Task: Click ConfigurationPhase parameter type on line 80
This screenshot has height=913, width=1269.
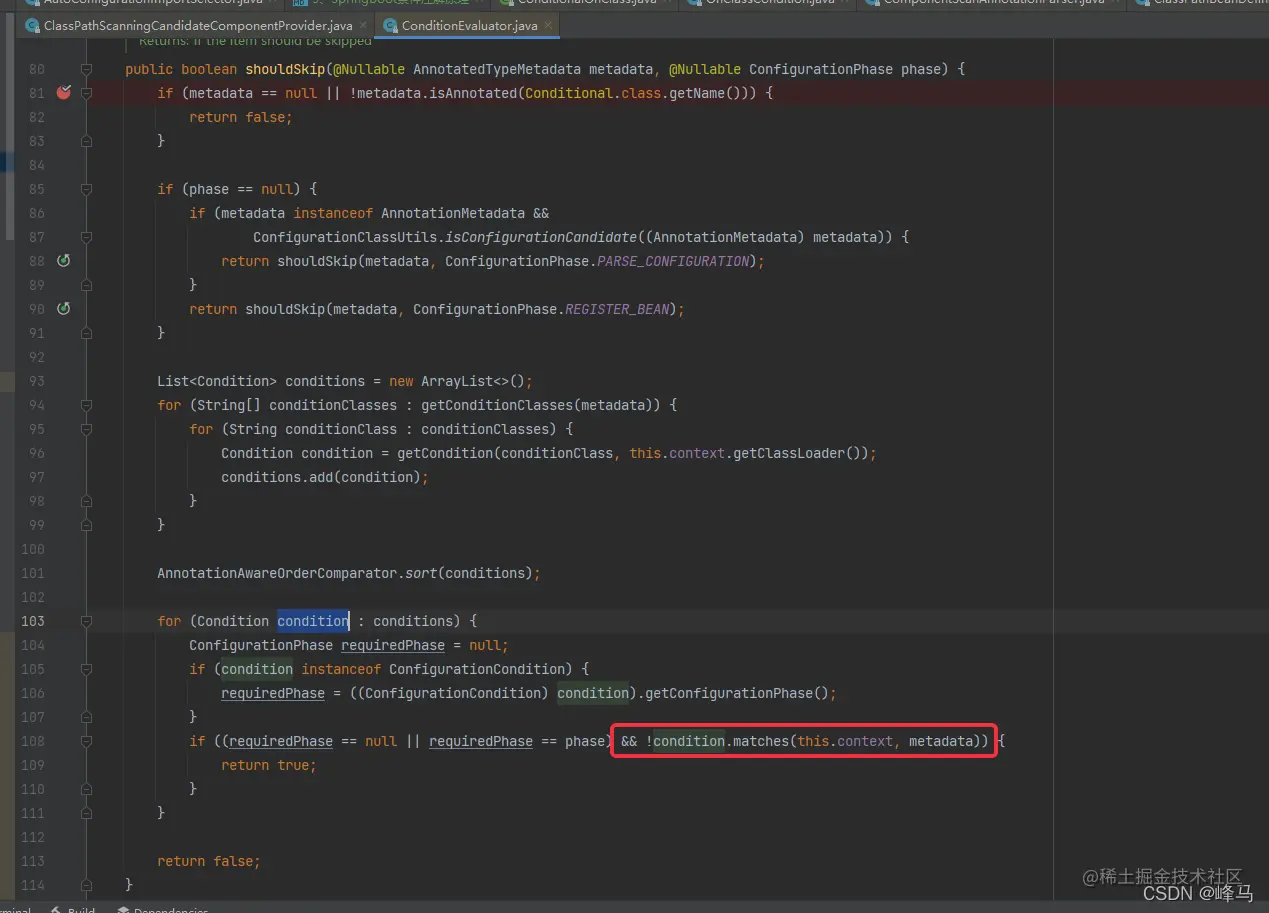Action: [x=821, y=69]
